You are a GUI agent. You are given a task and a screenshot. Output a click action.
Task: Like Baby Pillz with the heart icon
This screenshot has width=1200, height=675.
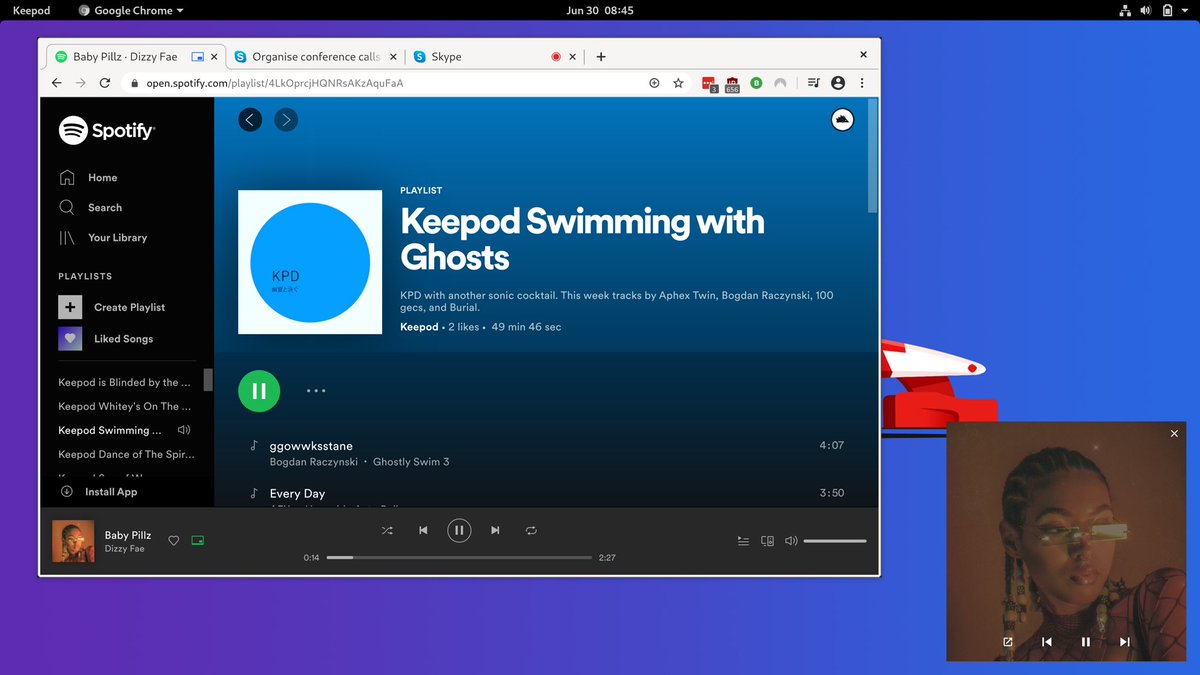pyautogui.click(x=174, y=541)
